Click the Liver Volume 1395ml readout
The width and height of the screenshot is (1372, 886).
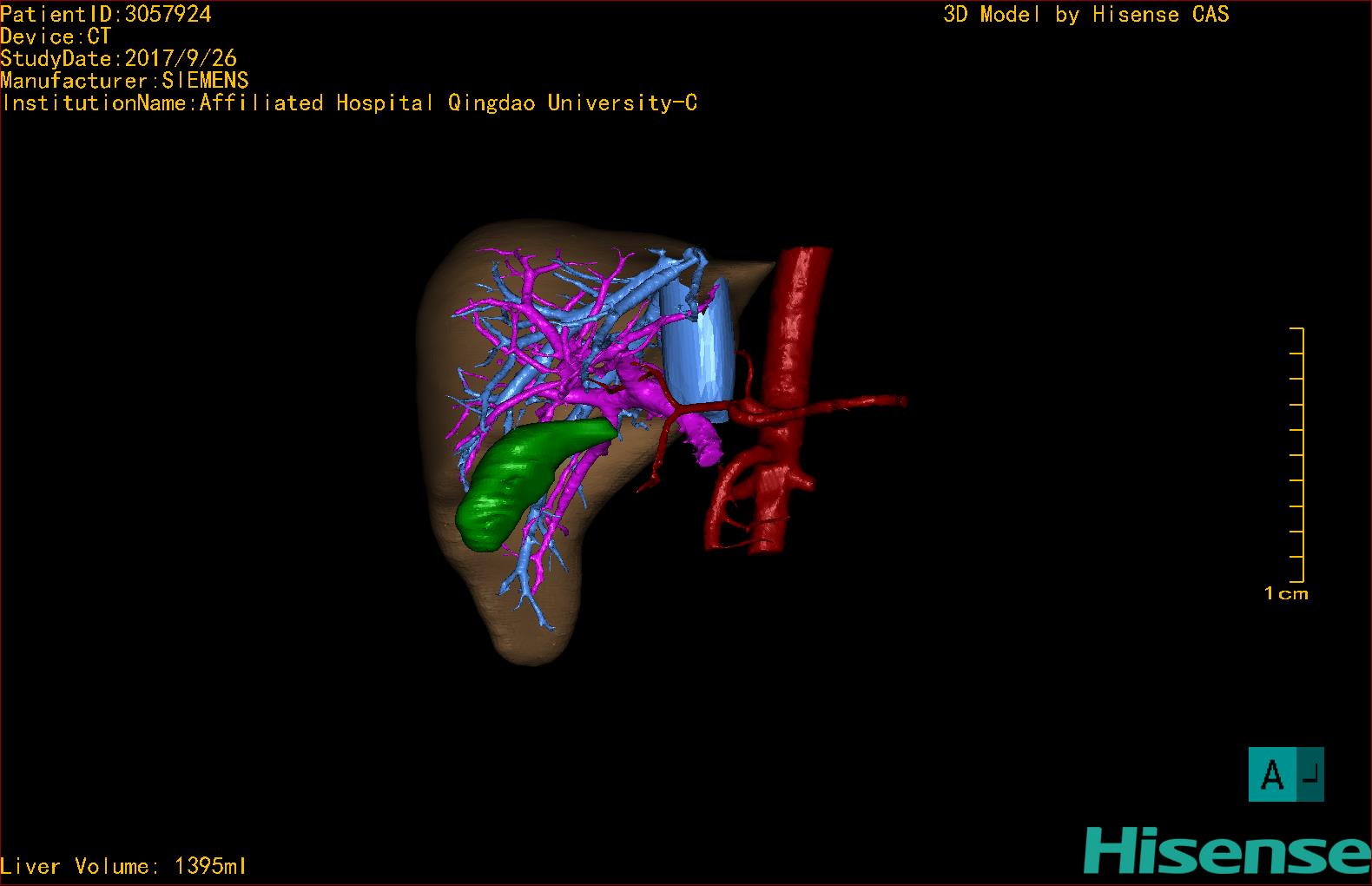click(x=124, y=866)
